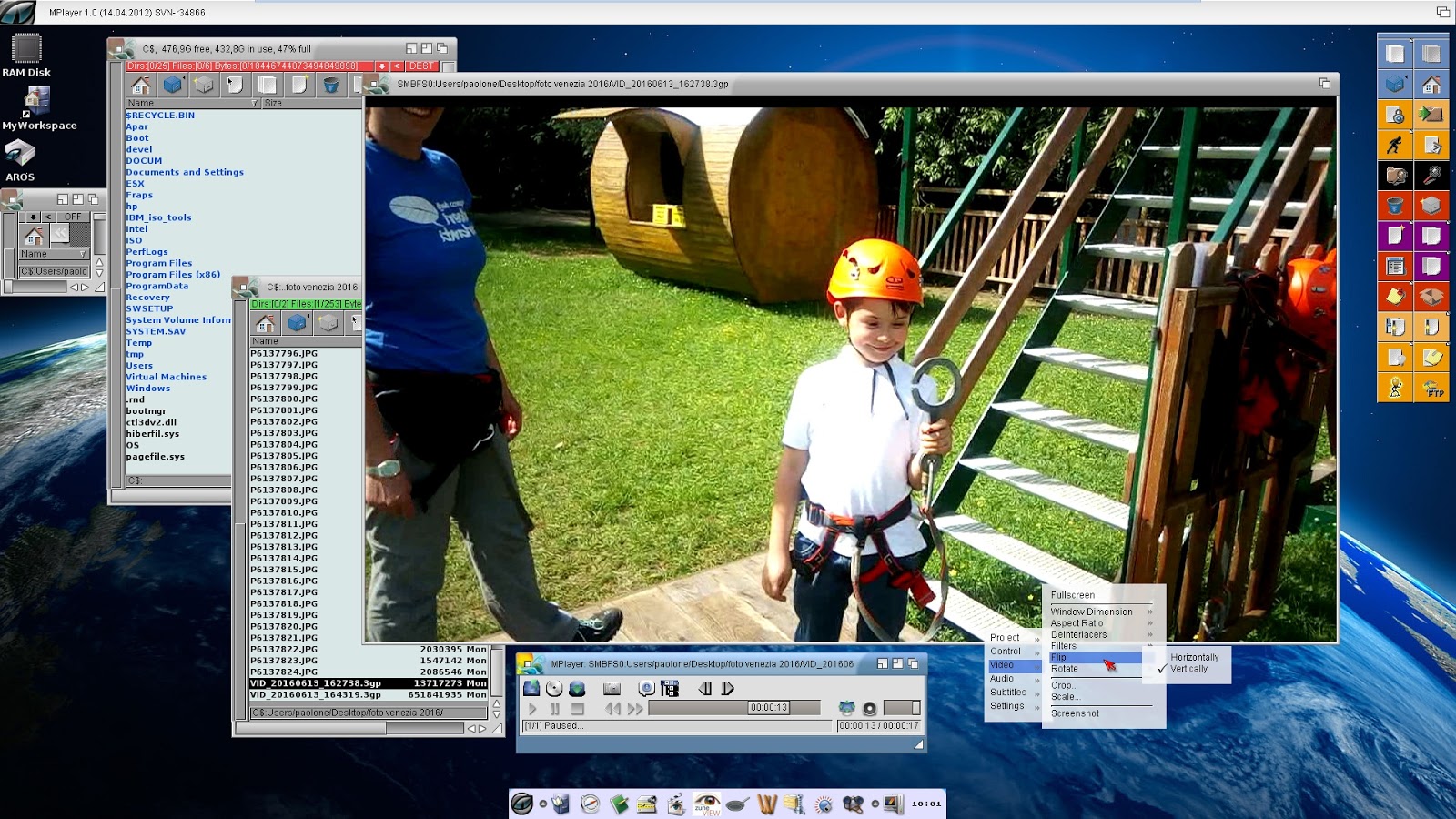Click the compass browser icon in bottom dock
1456x819 pixels.
tap(590, 804)
